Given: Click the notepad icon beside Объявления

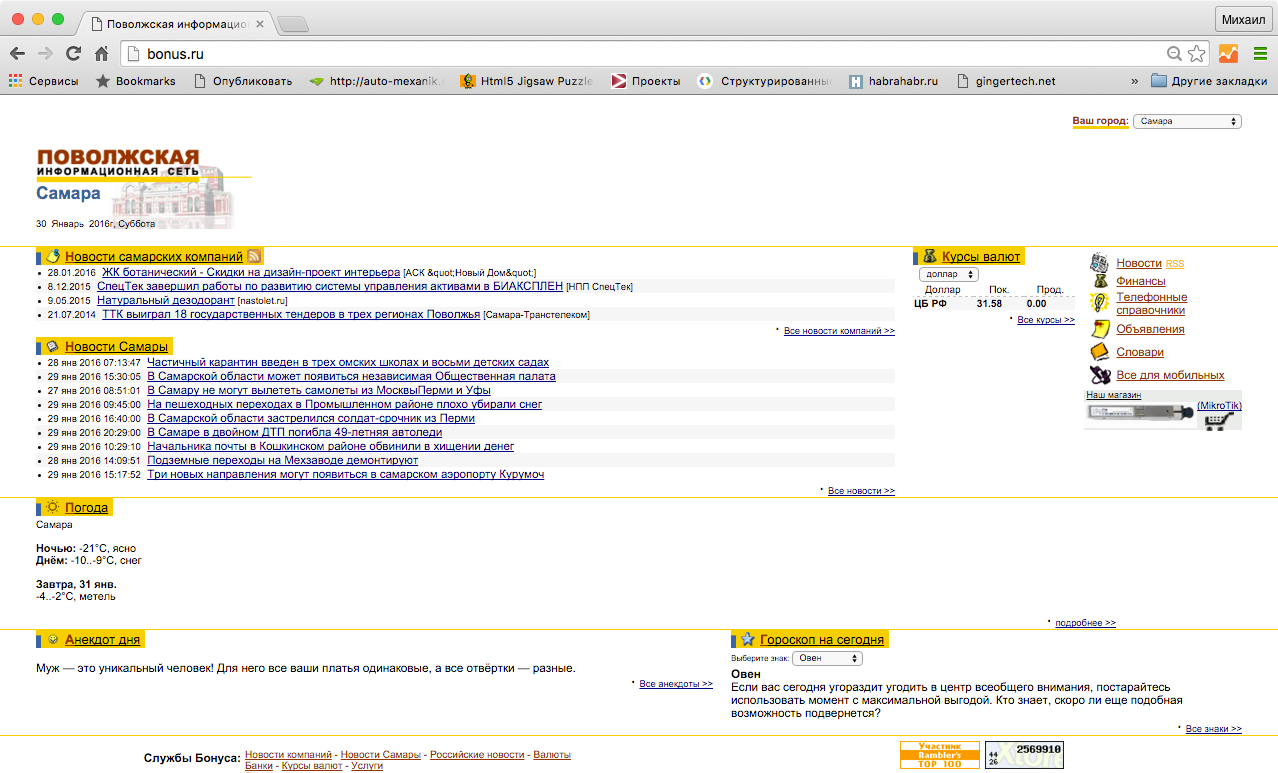Looking at the screenshot, I should click(1099, 329).
